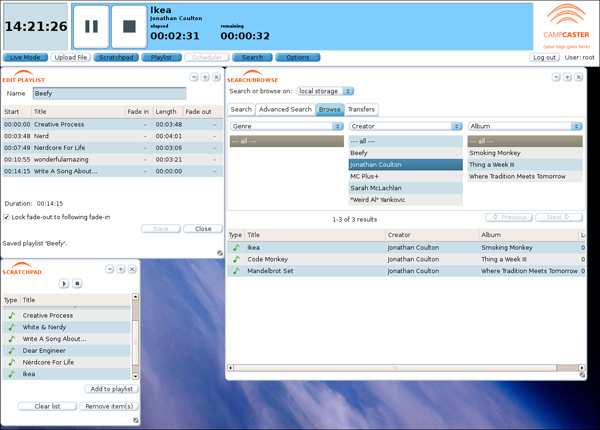Click the playlist Name field

109,93
